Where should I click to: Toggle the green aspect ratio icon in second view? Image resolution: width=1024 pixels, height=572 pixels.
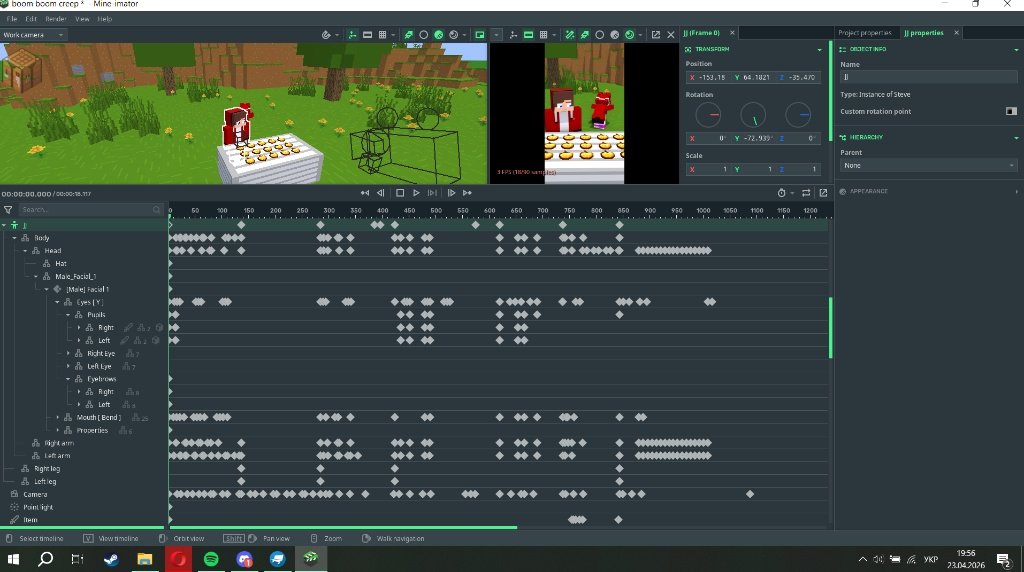pos(528,35)
